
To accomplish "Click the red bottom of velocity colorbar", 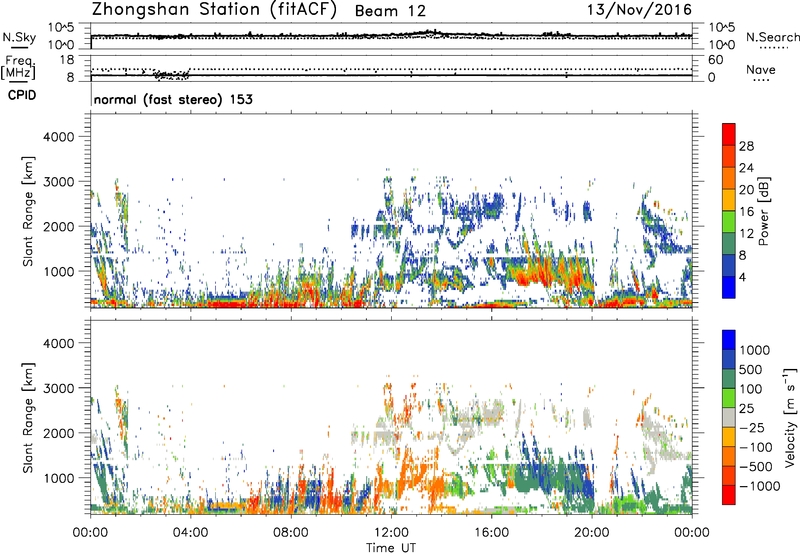I will click(x=729, y=495).
